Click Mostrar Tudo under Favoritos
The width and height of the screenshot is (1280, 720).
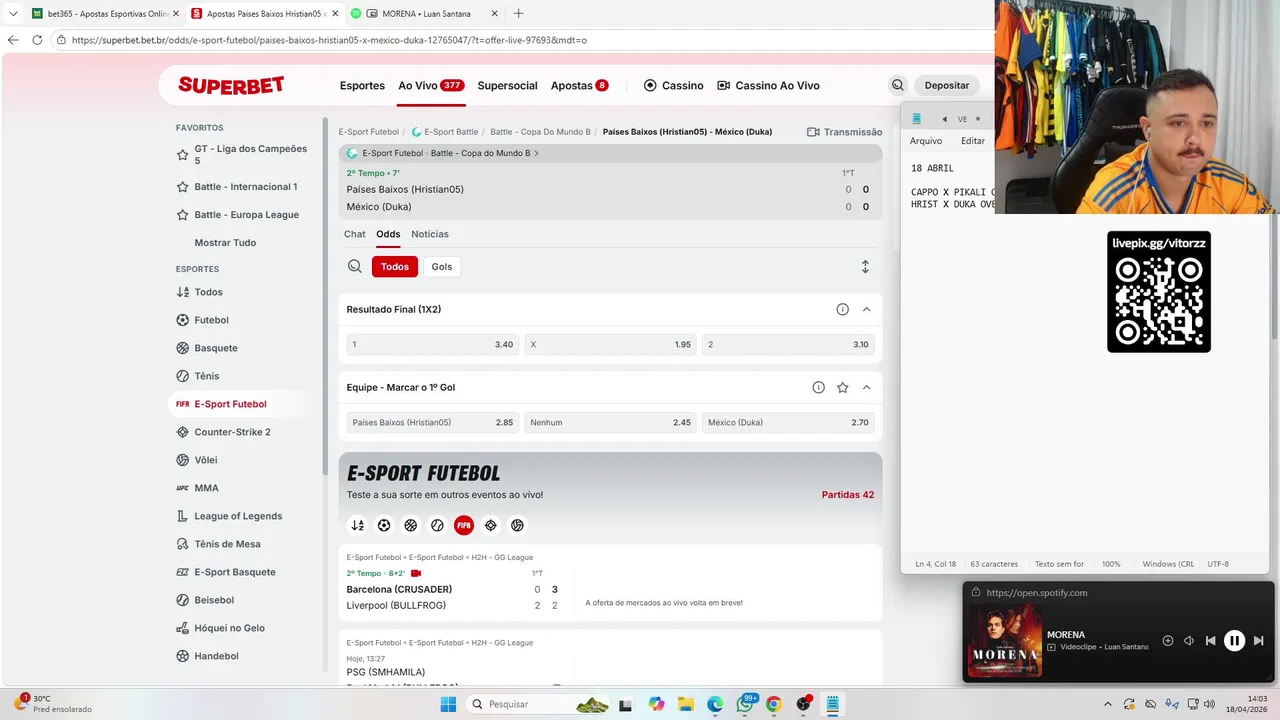[x=225, y=243]
